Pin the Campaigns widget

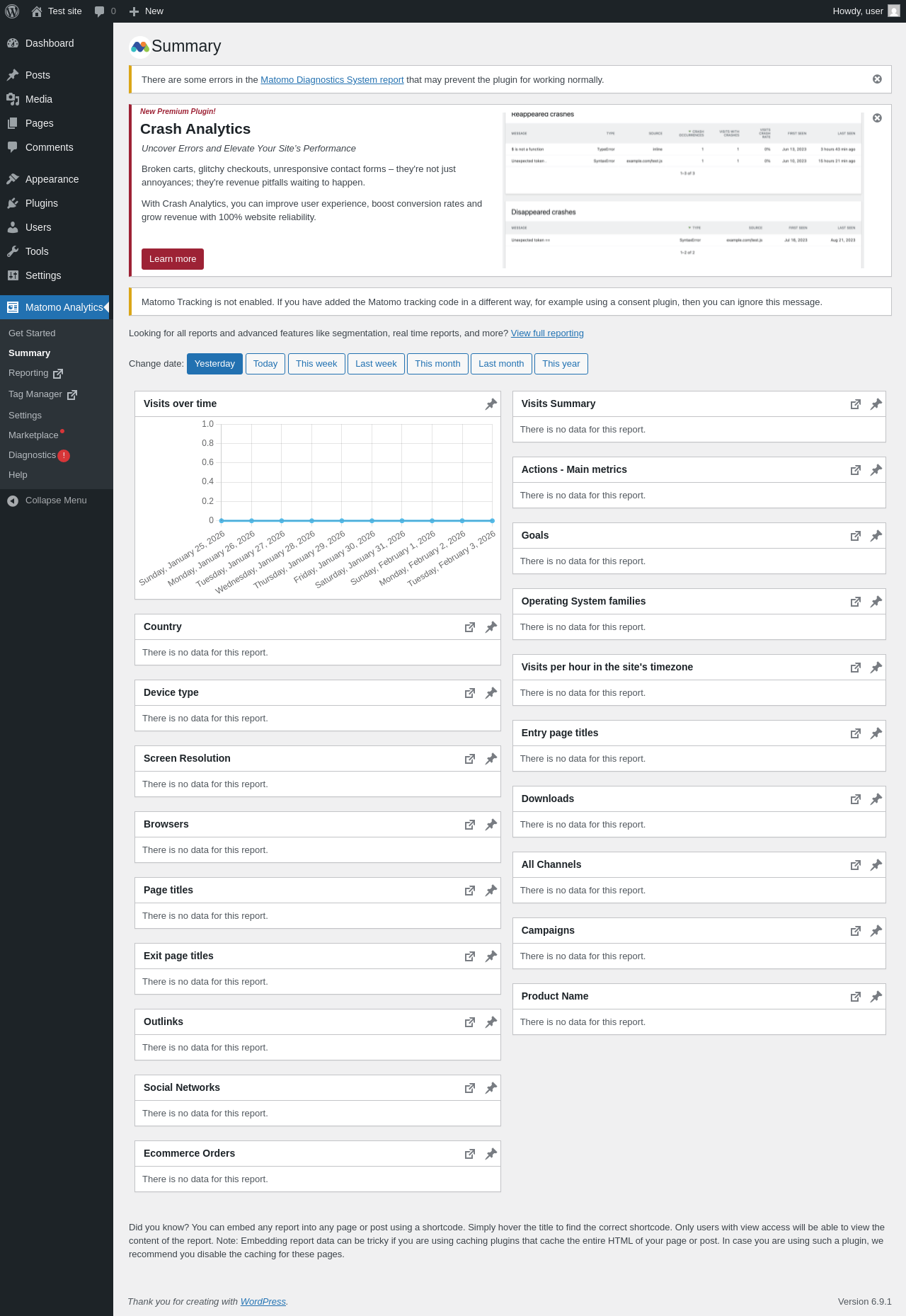point(876,931)
